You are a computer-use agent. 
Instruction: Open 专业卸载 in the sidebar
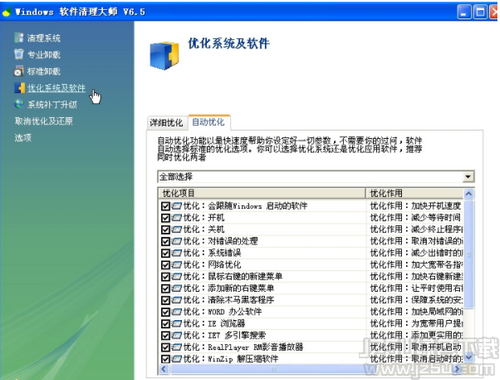coord(44,55)
